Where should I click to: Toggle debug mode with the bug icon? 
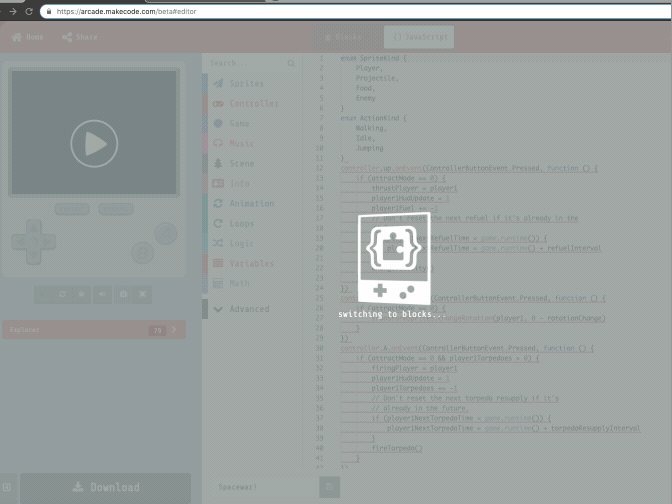(x=81, y=294)
